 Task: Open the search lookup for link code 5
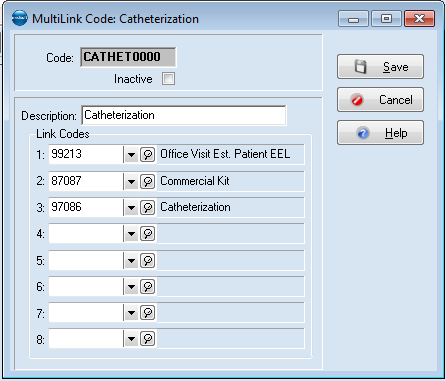[x=148, y=260]
